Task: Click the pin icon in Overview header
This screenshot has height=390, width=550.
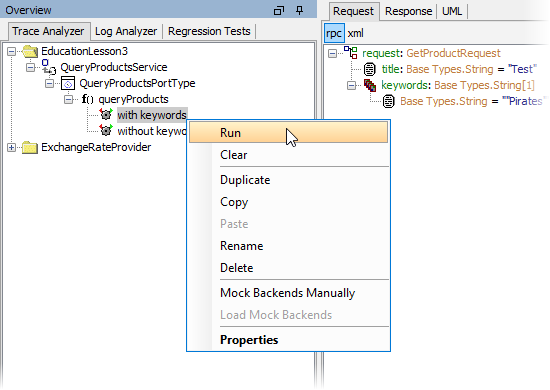Action: point(299,10)
